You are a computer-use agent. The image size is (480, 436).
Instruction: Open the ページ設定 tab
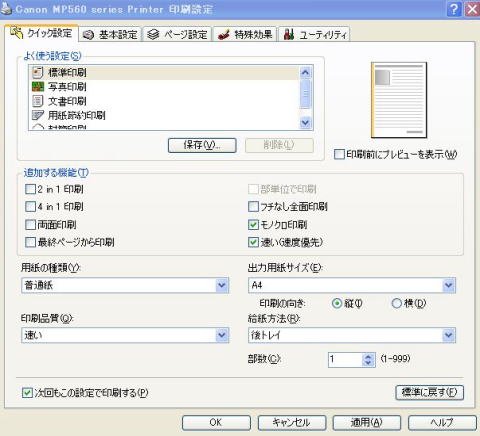tap(177, 34)
